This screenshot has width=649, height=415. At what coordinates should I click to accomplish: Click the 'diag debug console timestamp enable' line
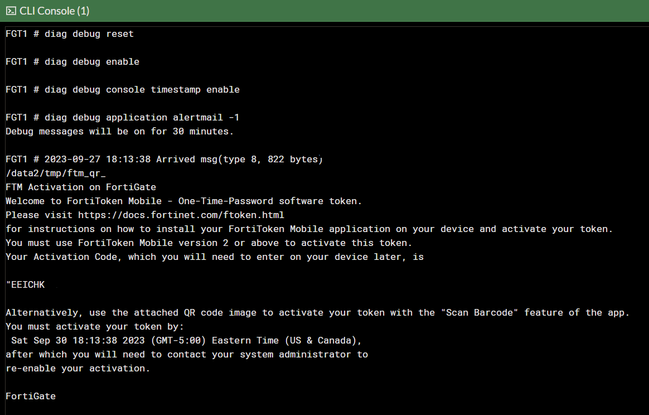(122, 90)
